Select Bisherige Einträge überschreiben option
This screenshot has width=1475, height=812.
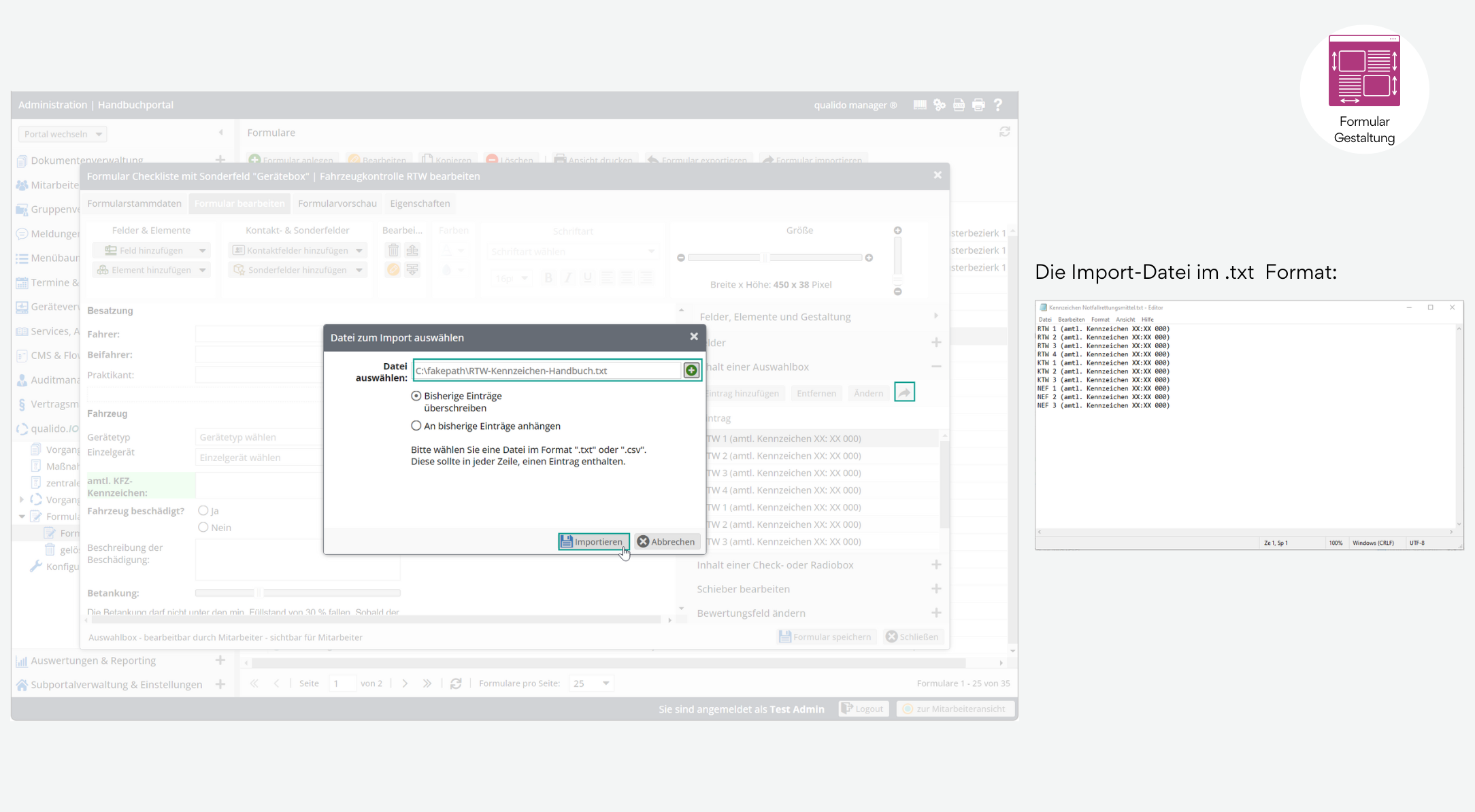[x=416, y=396]
